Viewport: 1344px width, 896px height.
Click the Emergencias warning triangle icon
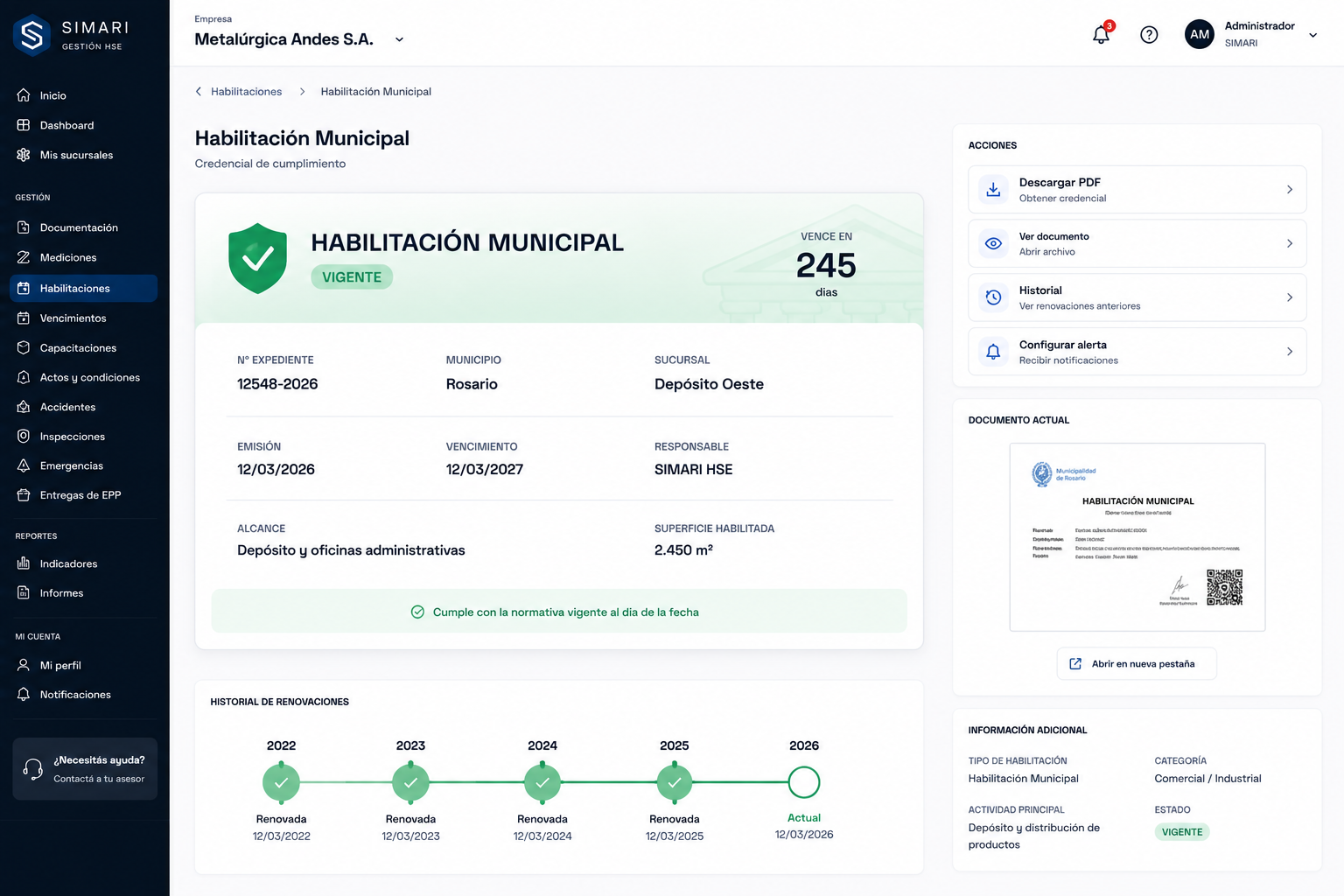[24, 465]
